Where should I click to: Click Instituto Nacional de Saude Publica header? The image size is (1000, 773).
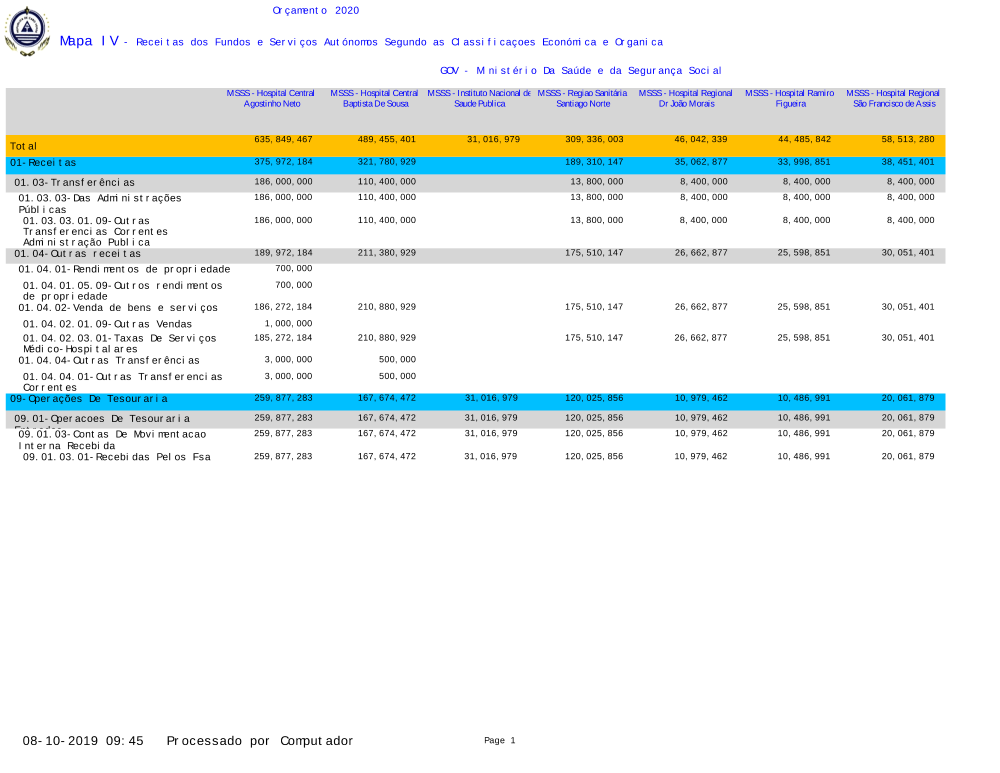(x=479, y=98)
